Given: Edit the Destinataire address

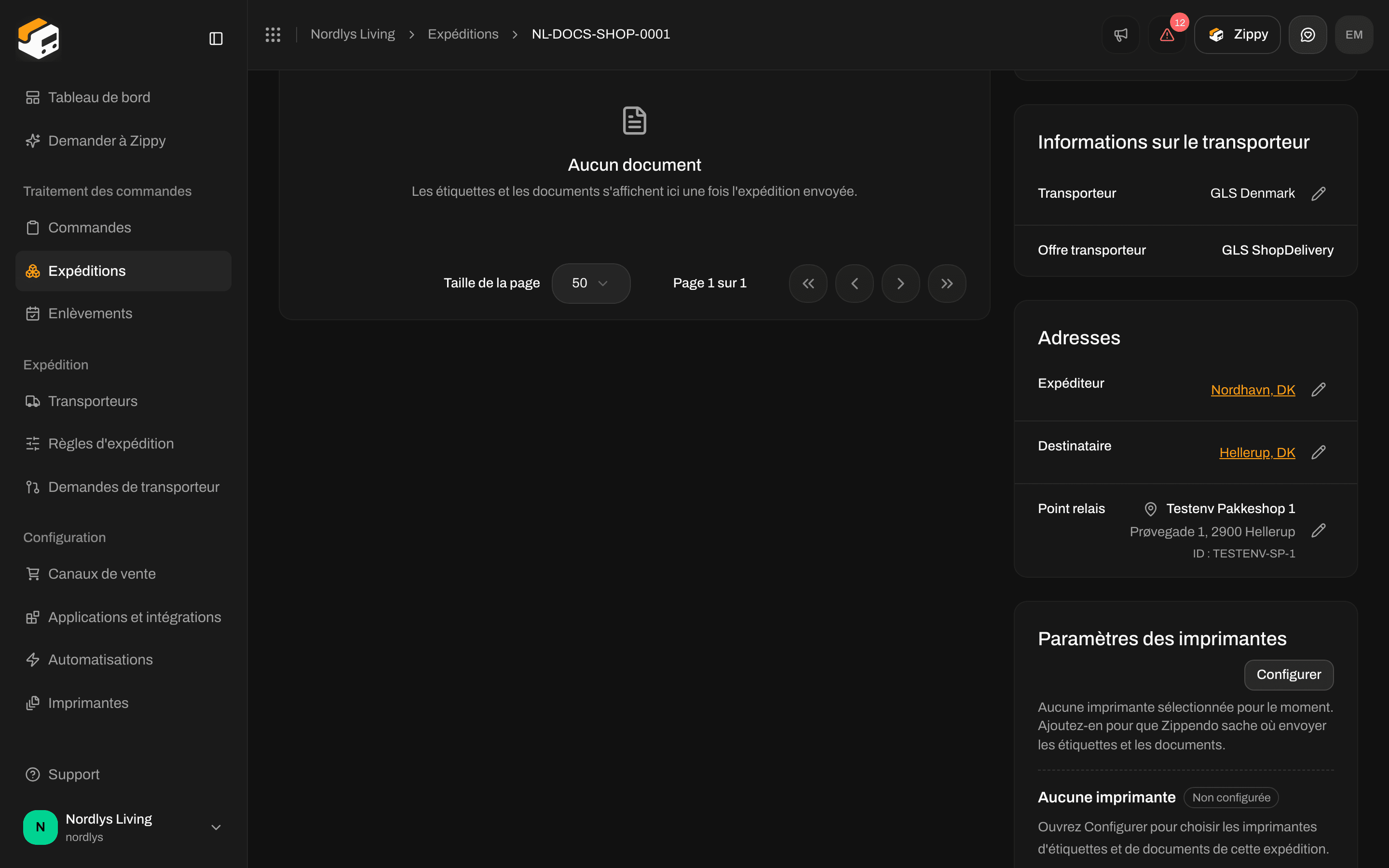Looking at the screenshot, I should click(1319, 452).
